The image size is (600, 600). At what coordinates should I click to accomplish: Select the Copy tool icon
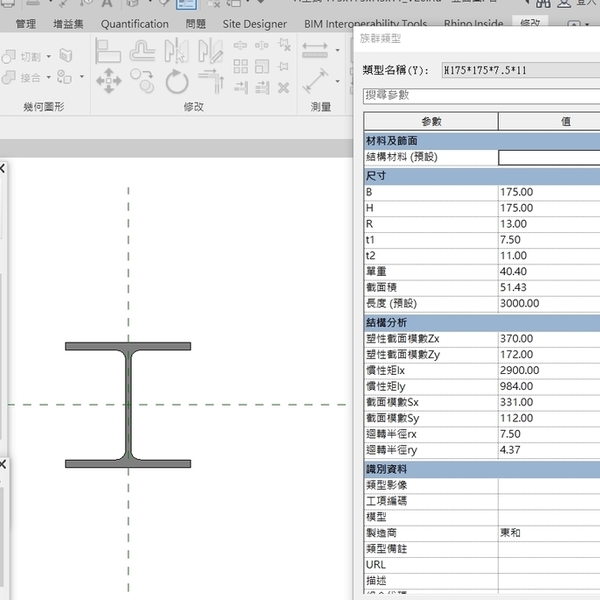pos(142,81)
